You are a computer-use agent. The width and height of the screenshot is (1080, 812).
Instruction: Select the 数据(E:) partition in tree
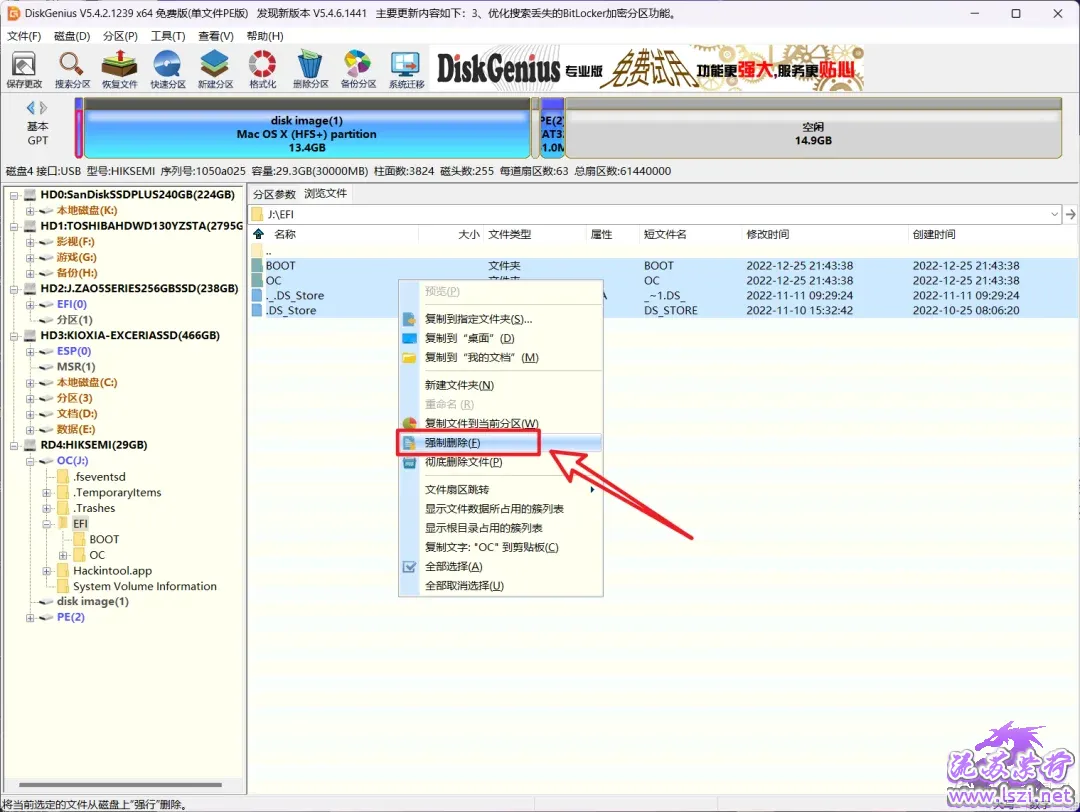click(x=76, y=430)
